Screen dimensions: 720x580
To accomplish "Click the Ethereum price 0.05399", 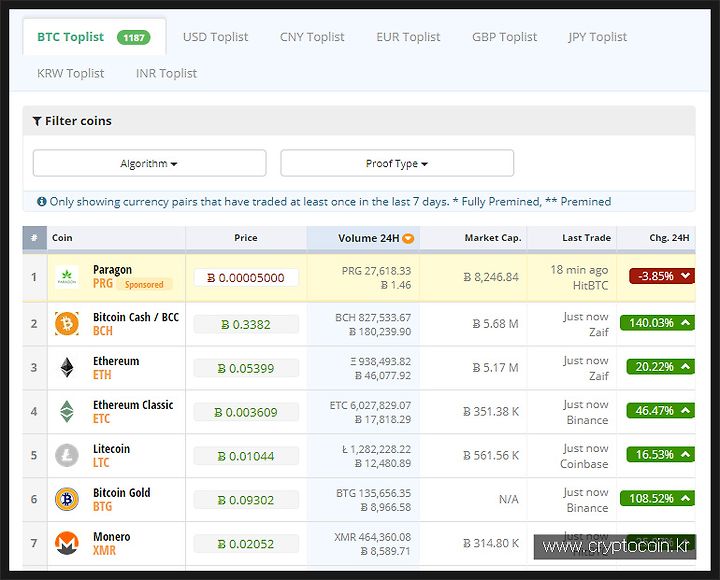I will 246,368.
